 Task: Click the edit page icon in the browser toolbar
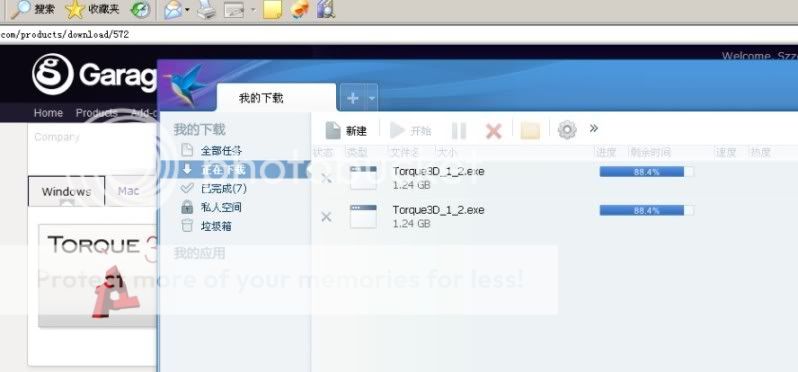tap(234, 10)
